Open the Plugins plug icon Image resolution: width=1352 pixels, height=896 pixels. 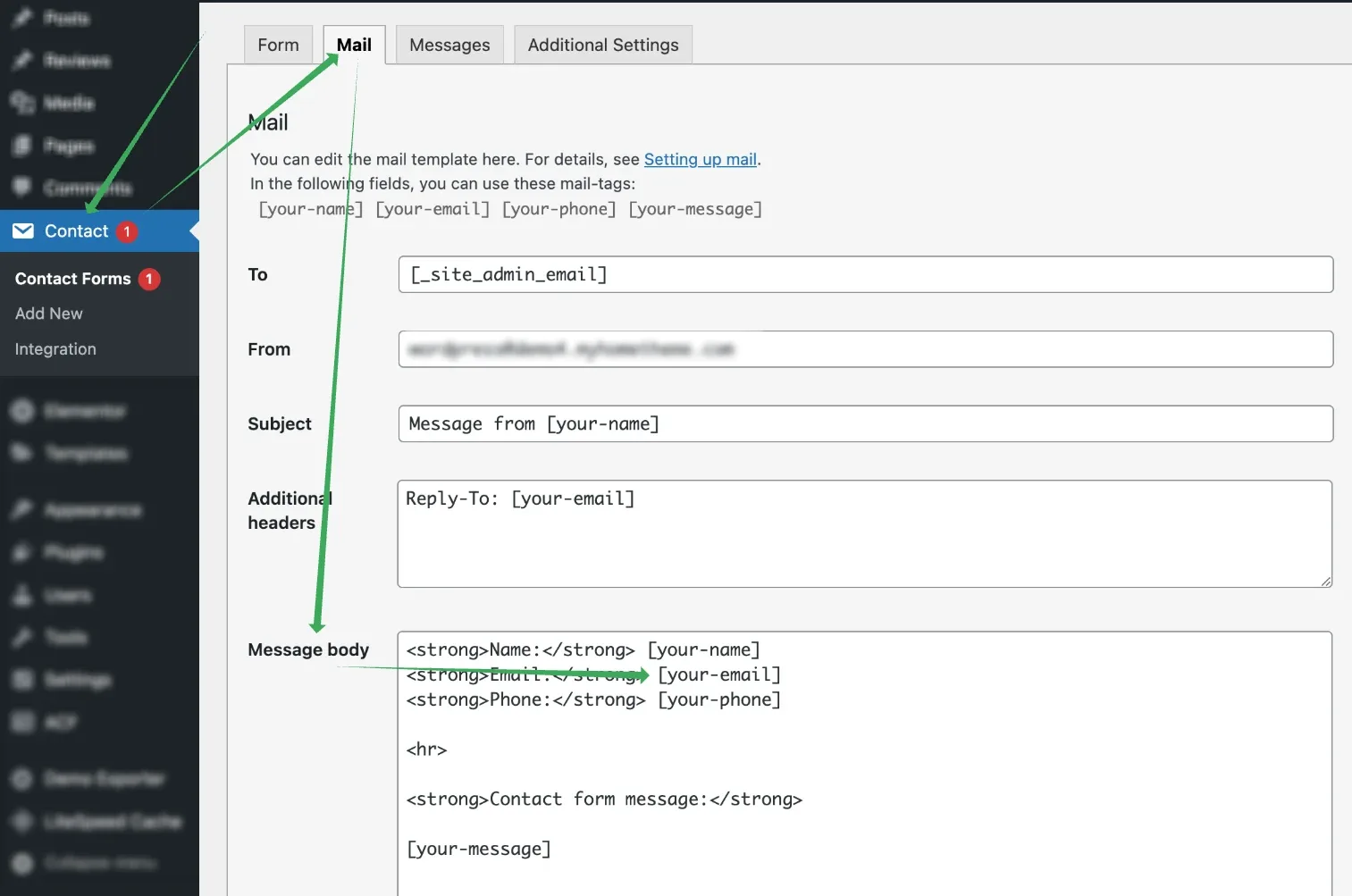22,553
